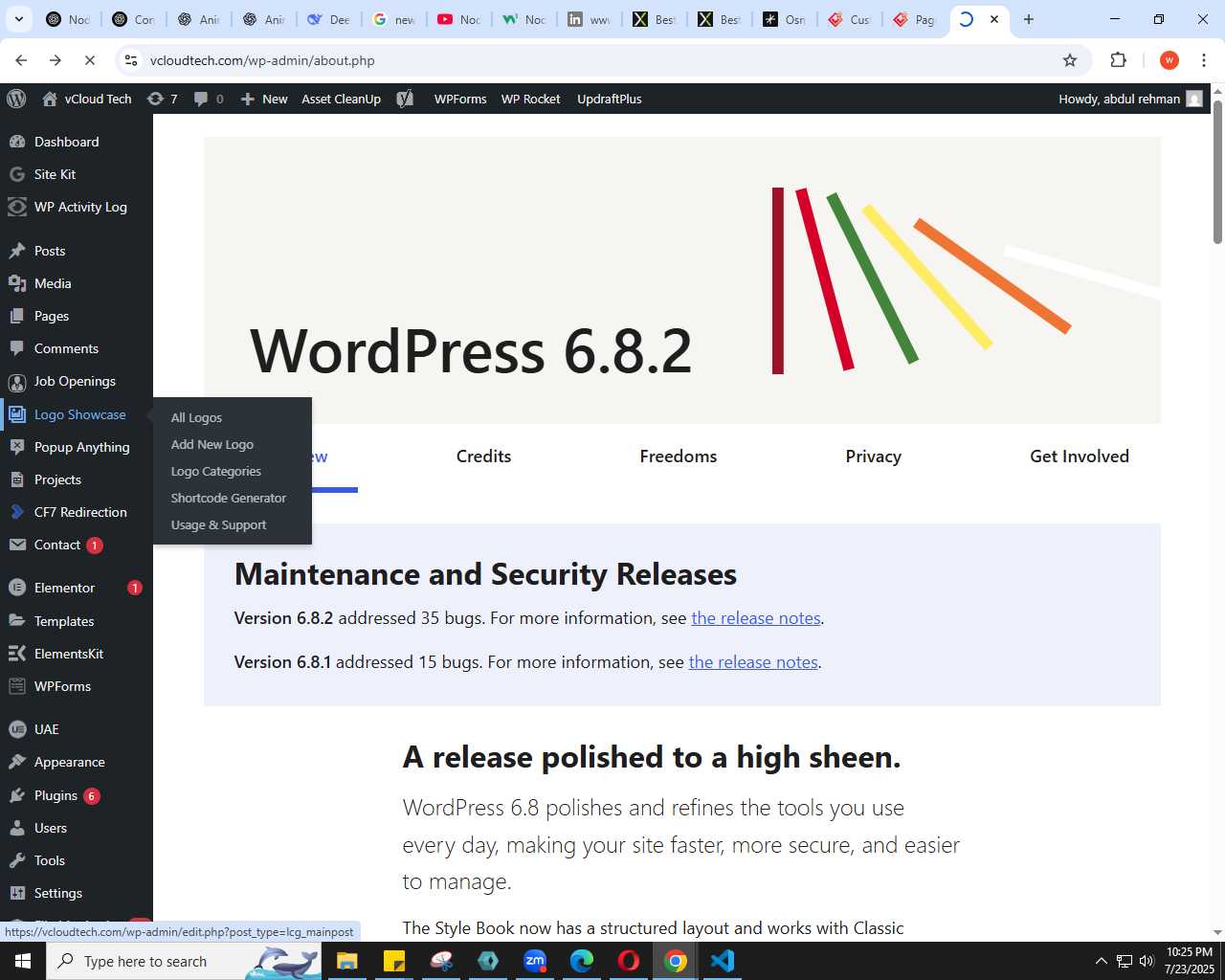The width and height of the screenshot is (1225, 980).
Task: Open the comments bubble icon in admin bar
Action: coord(209,99)
